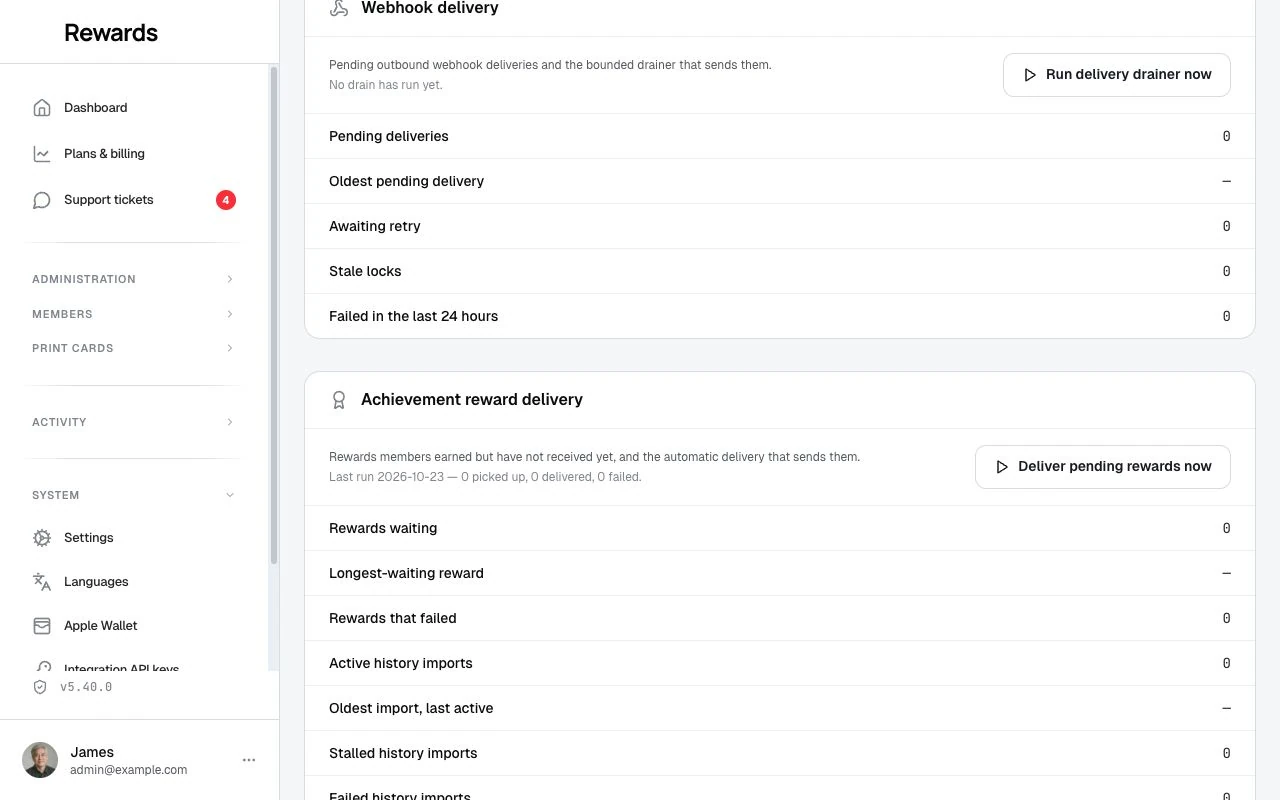
Task: Click the admin@example.com email text
Action: [x=129, y=770]
